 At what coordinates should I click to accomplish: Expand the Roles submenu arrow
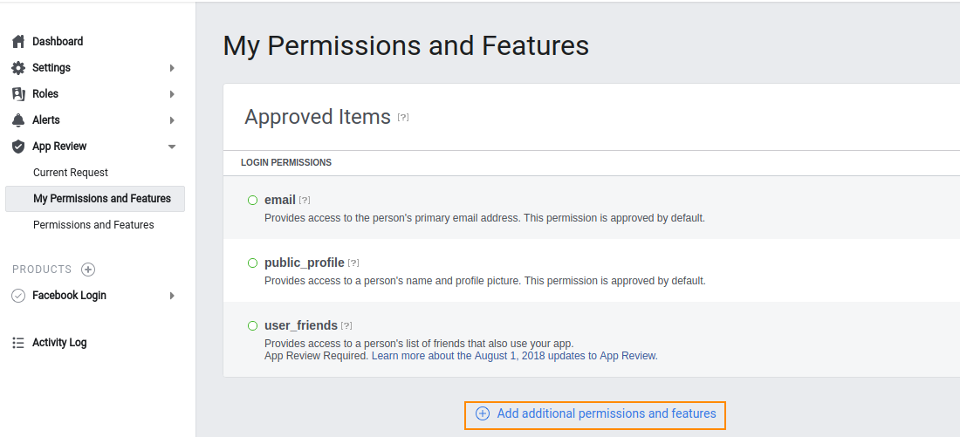172,94
